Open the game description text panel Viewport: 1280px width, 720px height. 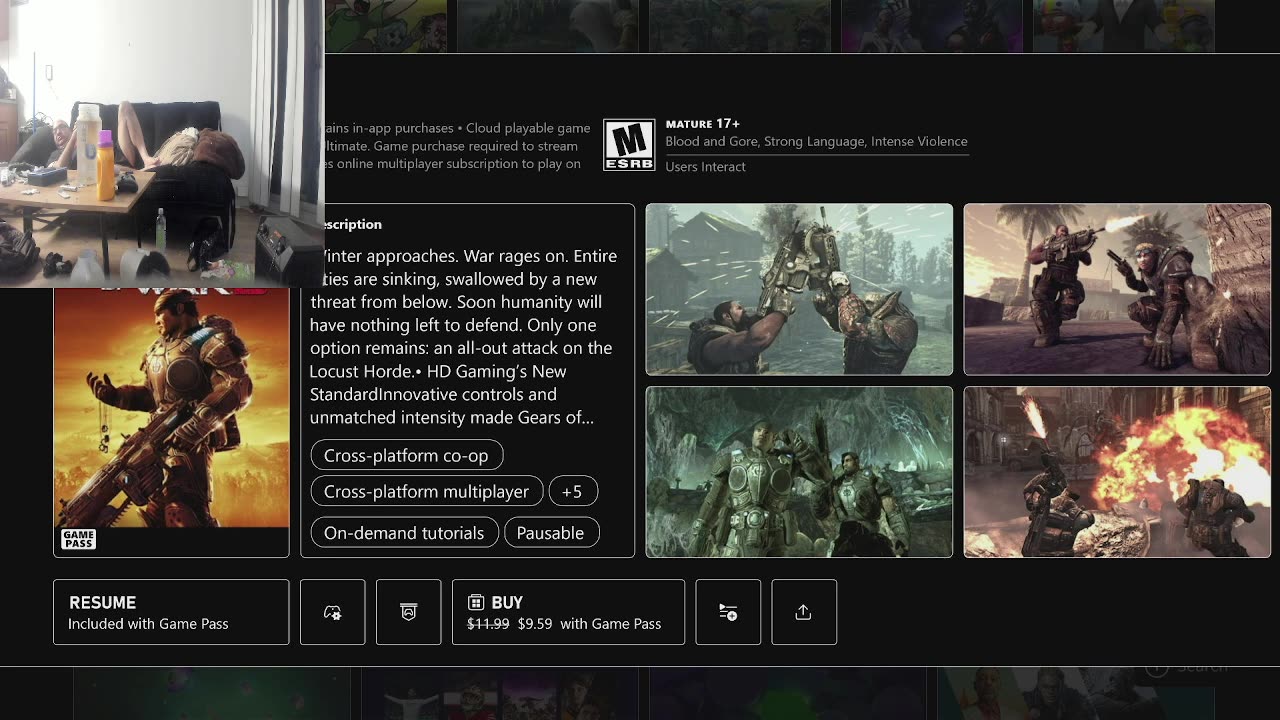pyautogui.click(x=468, y=380)
